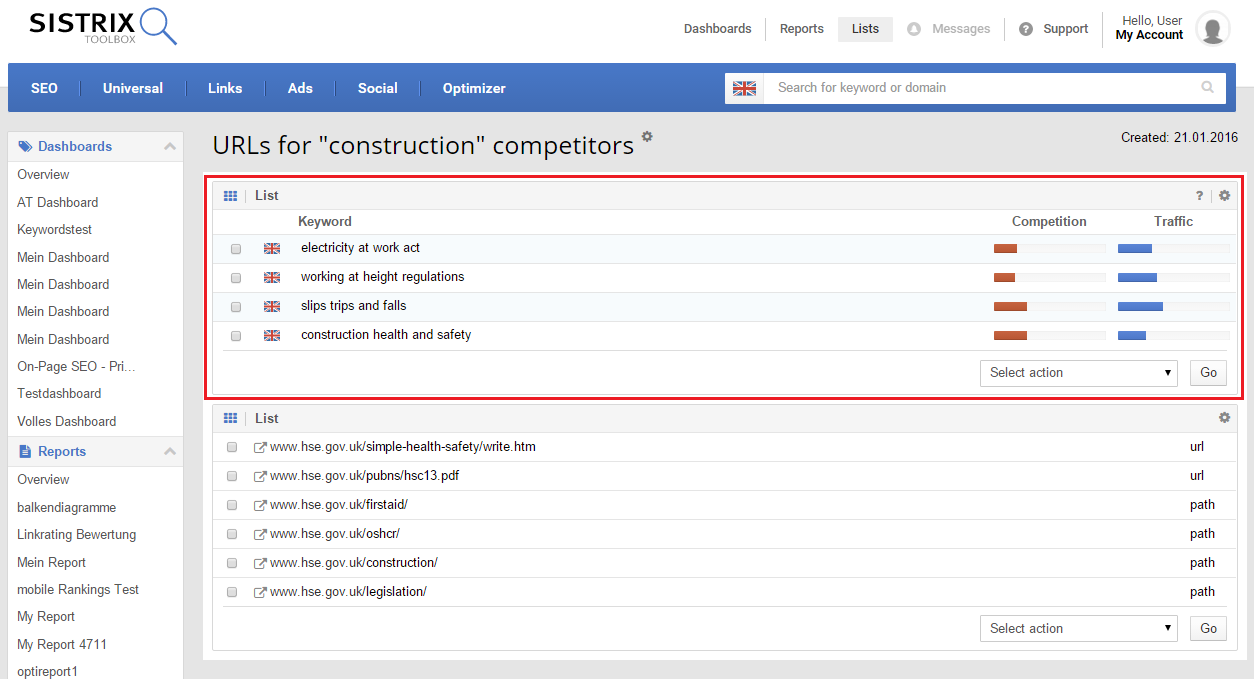Click UK flag for slips trips and falls
This screenshot has height=679, width=1254.
pyautogui.click(x=272, y=306)
